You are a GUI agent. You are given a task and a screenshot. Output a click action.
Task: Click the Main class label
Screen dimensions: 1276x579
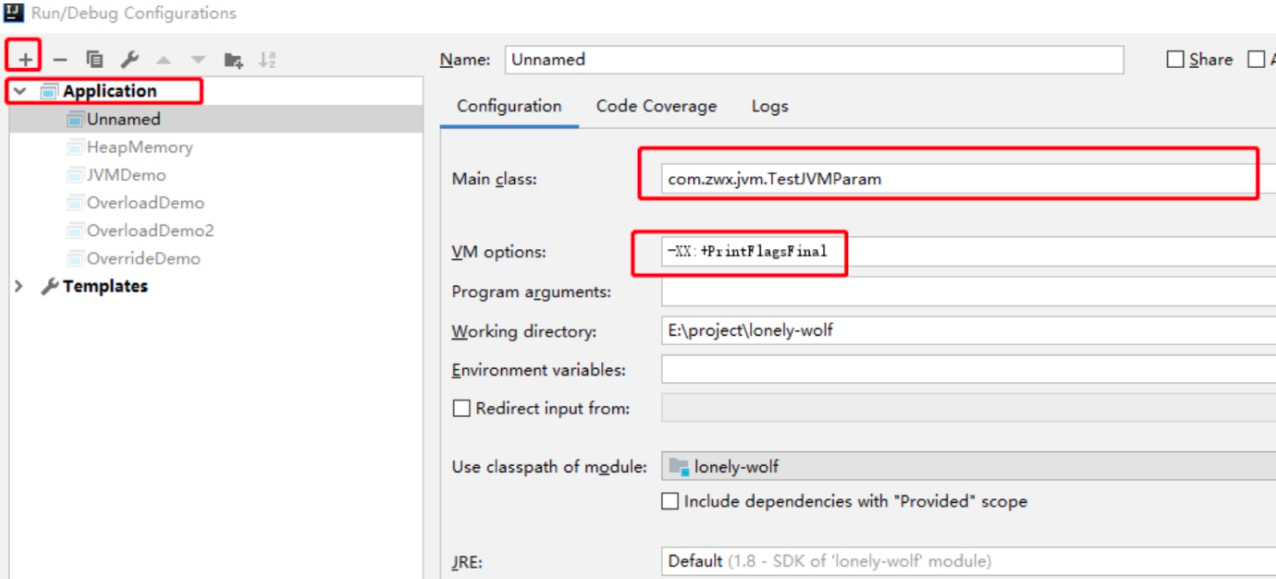coord(494,179)
